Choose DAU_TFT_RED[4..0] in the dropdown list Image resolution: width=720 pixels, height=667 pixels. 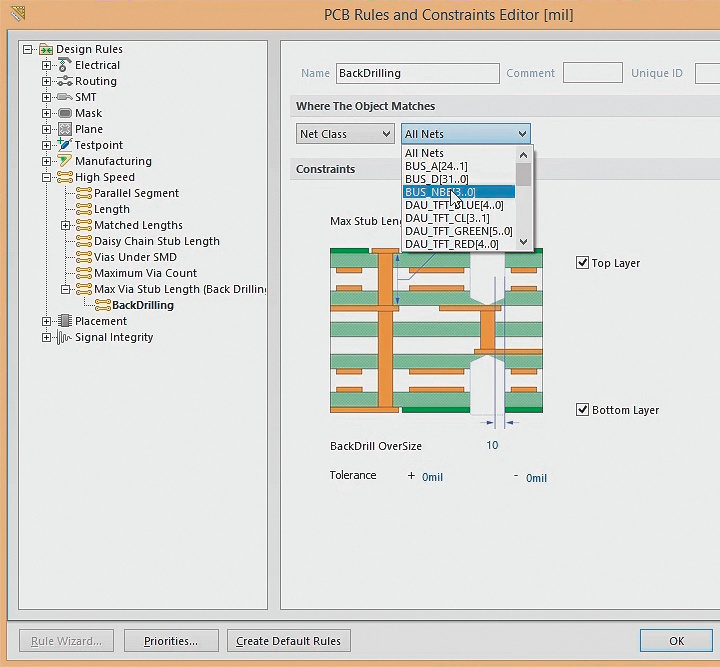pos(451,244)
